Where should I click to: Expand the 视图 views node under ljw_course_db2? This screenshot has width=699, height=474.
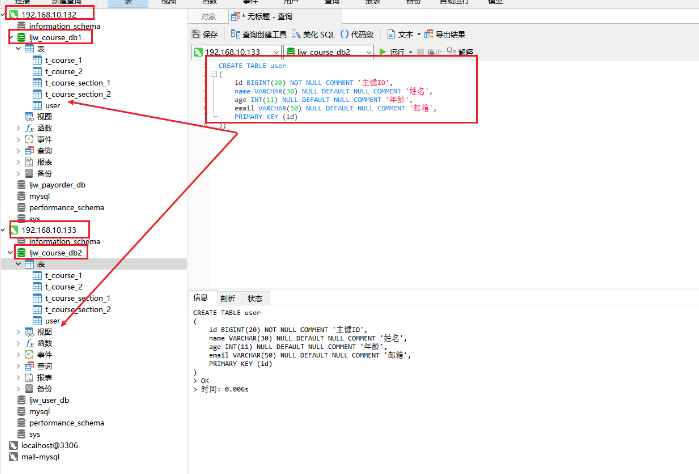point(18,332)
